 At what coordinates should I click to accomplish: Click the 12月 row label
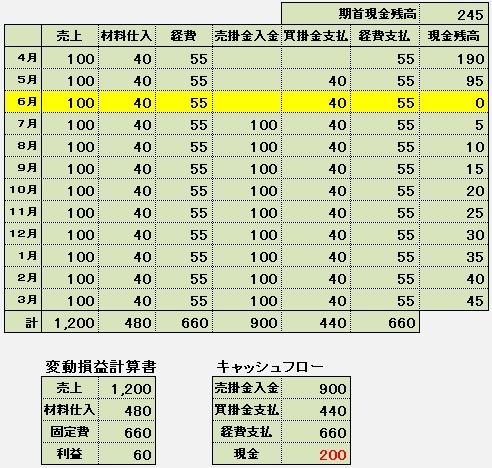(23, 234)
